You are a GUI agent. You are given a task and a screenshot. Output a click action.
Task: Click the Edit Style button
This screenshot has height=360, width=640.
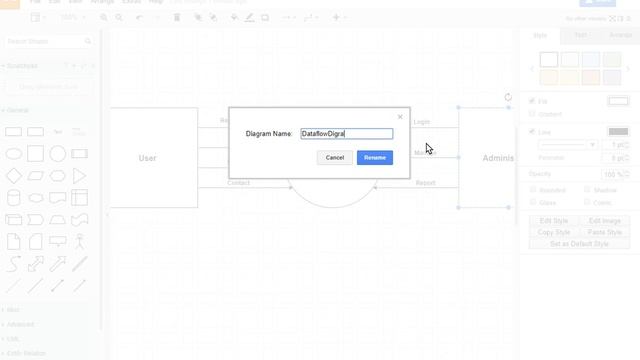[x=554, y=221]
